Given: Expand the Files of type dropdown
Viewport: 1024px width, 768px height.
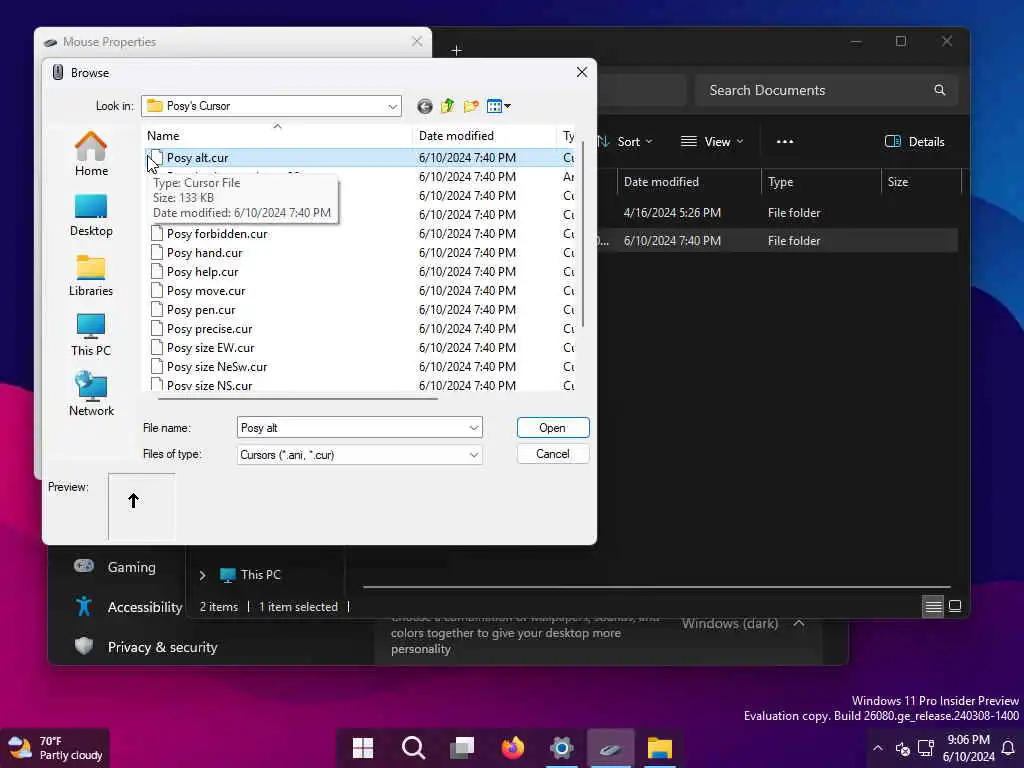Looking at the screenshot, I should coord(473,455).
